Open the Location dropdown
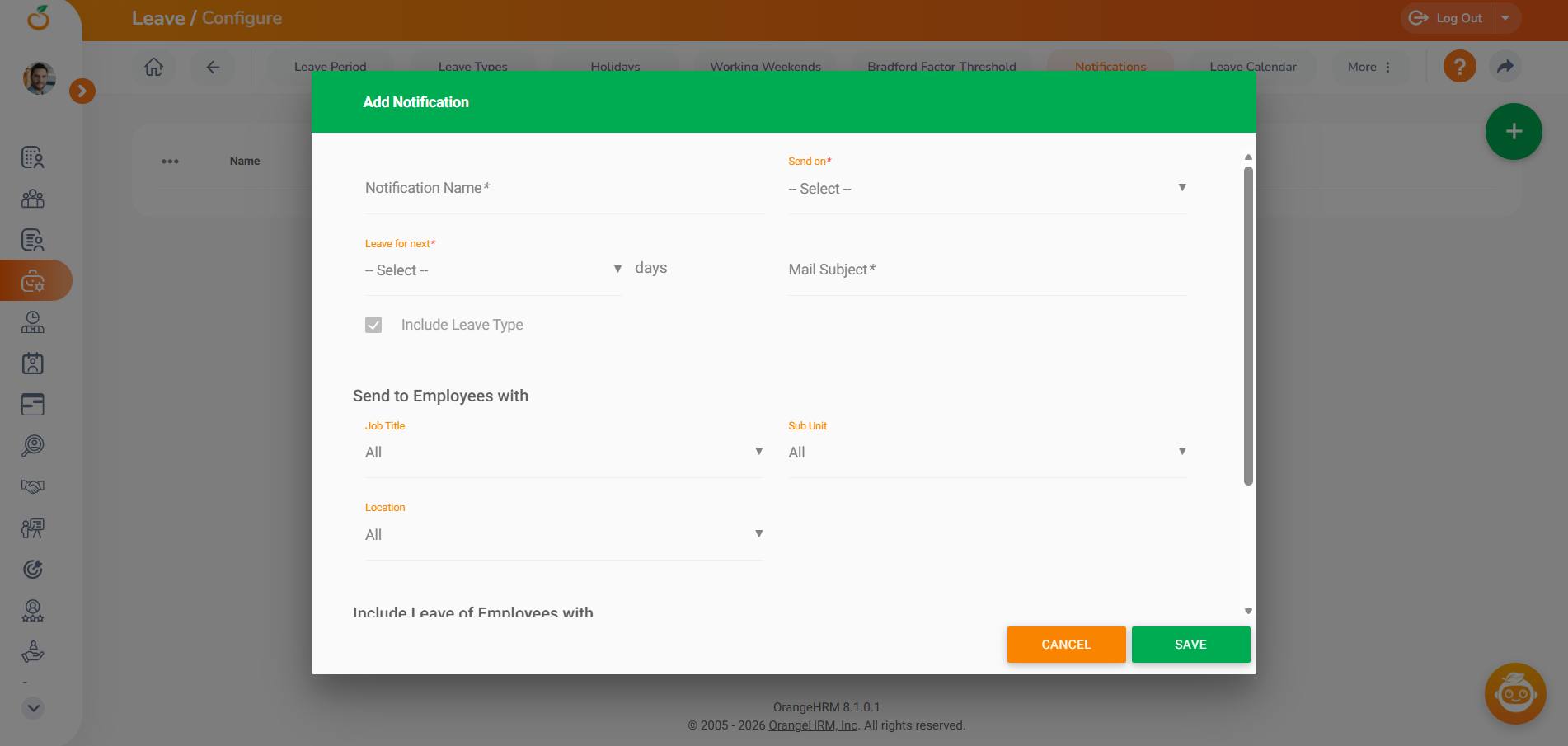The image size is (1568, 746). pyautogui.click(x=565, y=535)
